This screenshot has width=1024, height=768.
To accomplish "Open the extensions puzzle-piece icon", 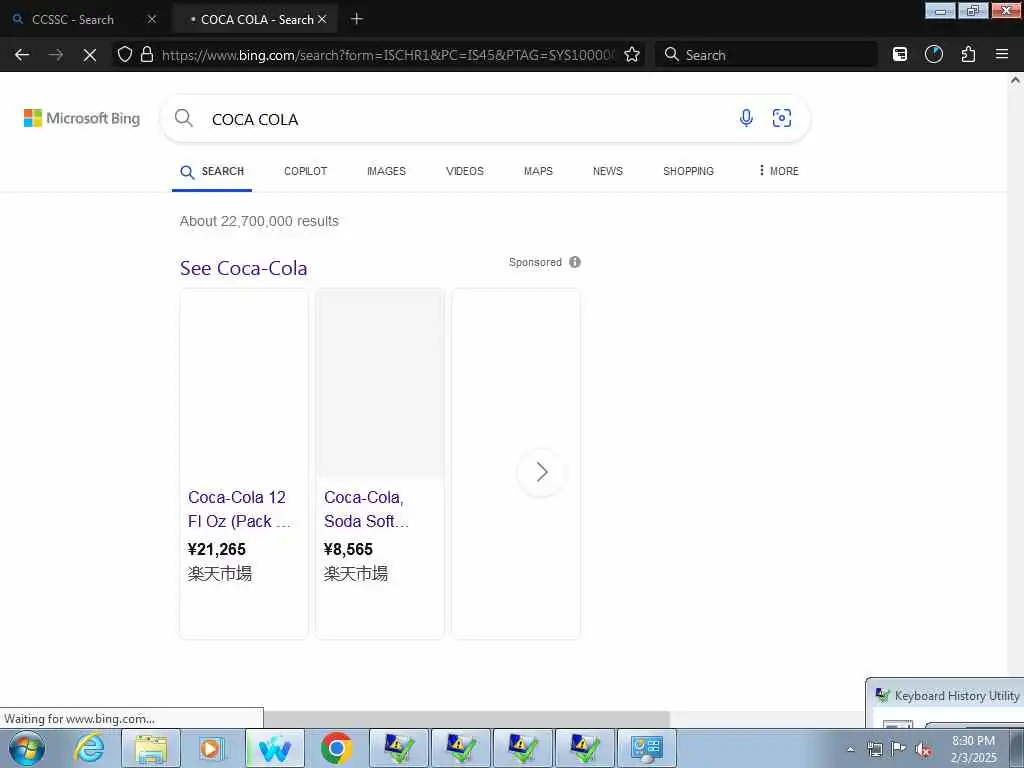I will point(968,55).
